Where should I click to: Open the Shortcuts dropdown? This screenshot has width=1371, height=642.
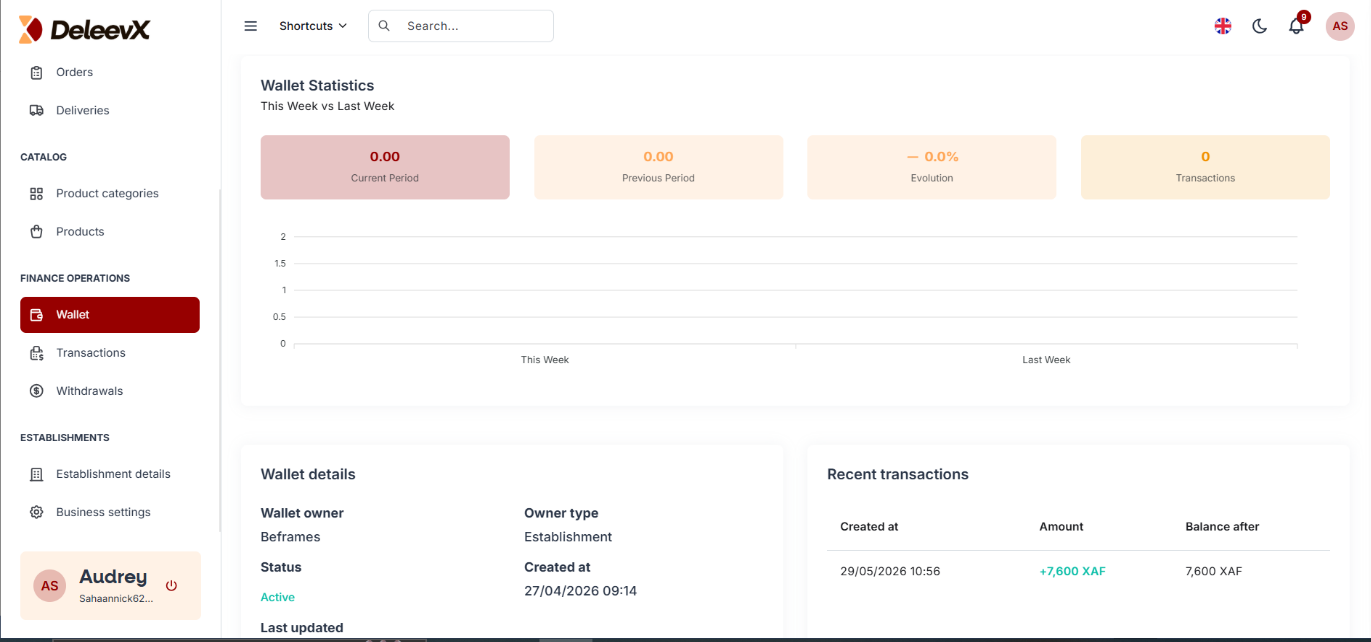pos(313,26)
